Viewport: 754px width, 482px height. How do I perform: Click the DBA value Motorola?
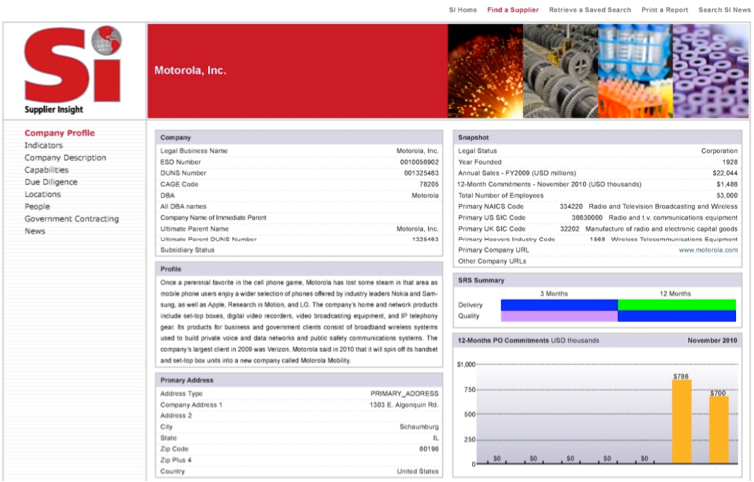tap(425, 196)
